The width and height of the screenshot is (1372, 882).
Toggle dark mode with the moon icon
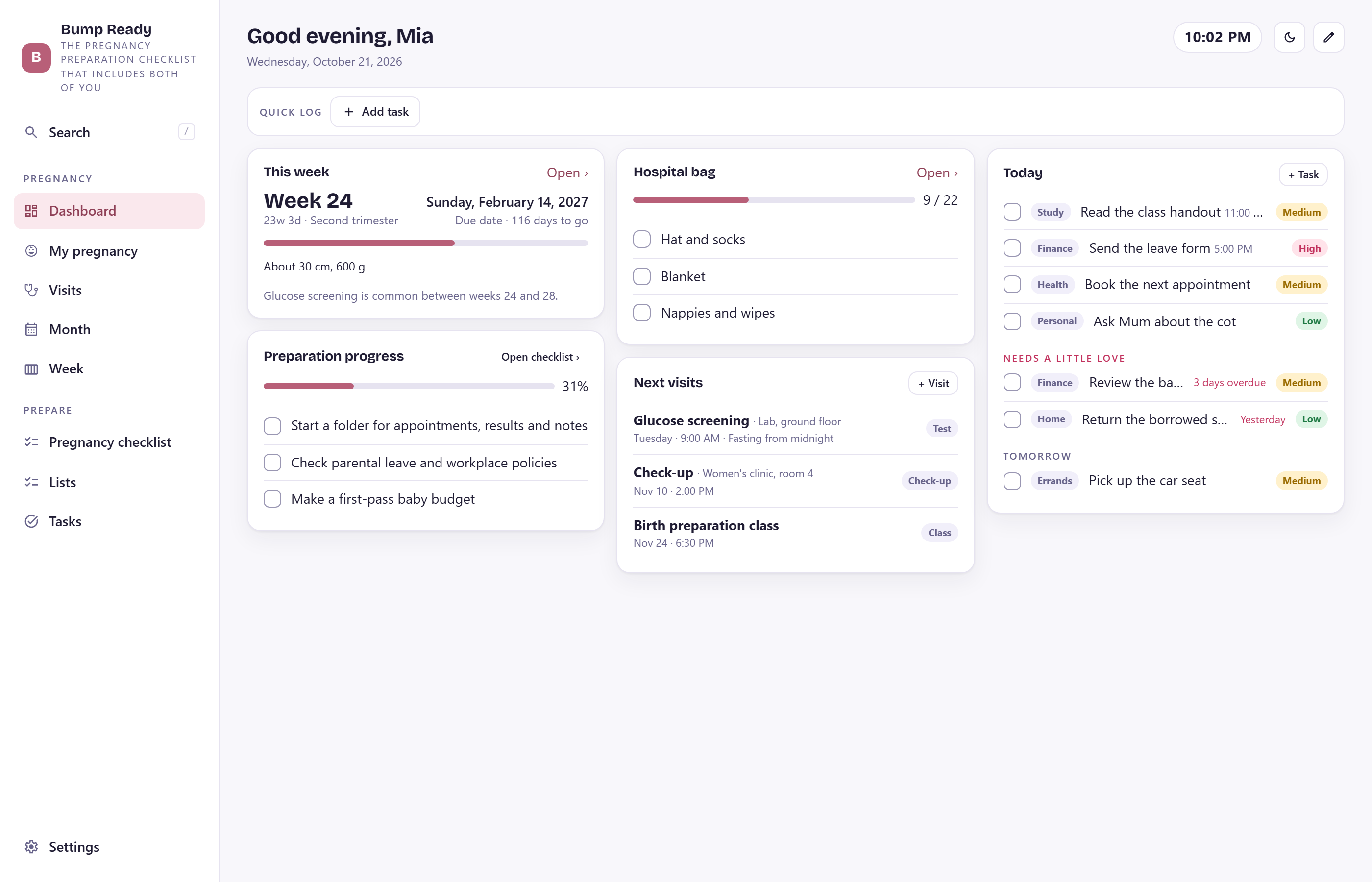1289,37
